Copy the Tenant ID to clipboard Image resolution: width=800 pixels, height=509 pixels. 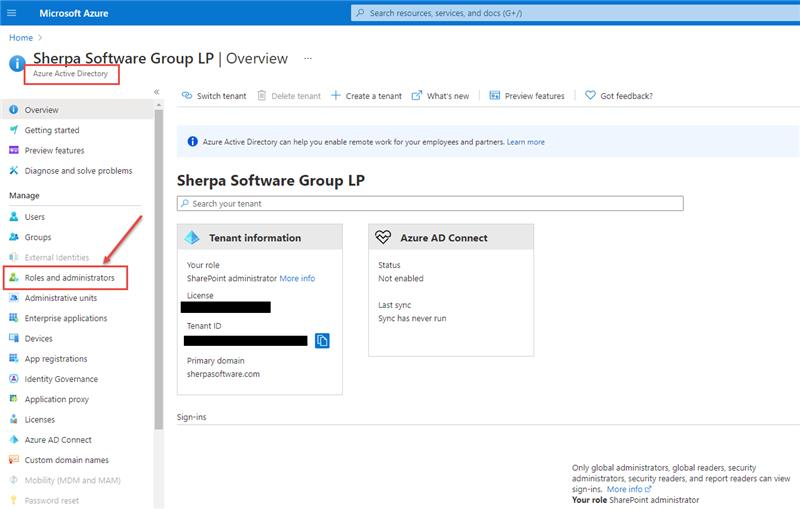pyautogui.click(x=322, y=341)
